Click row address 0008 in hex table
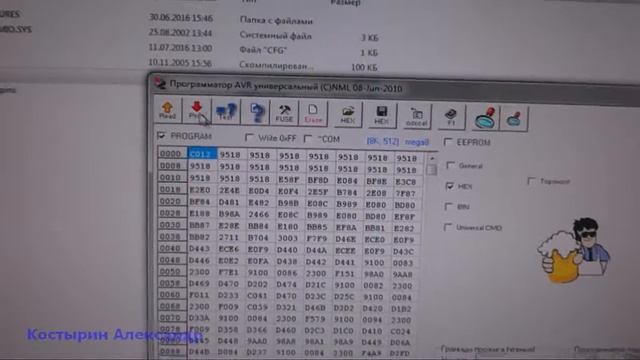 coord(171,166)
